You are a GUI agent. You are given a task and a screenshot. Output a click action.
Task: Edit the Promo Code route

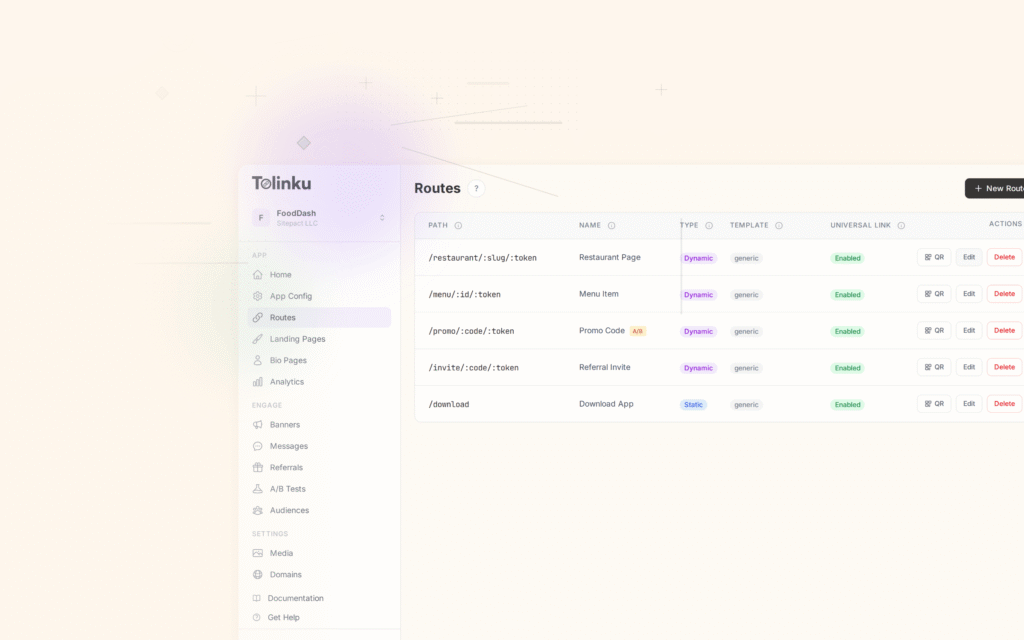(968, 330)
